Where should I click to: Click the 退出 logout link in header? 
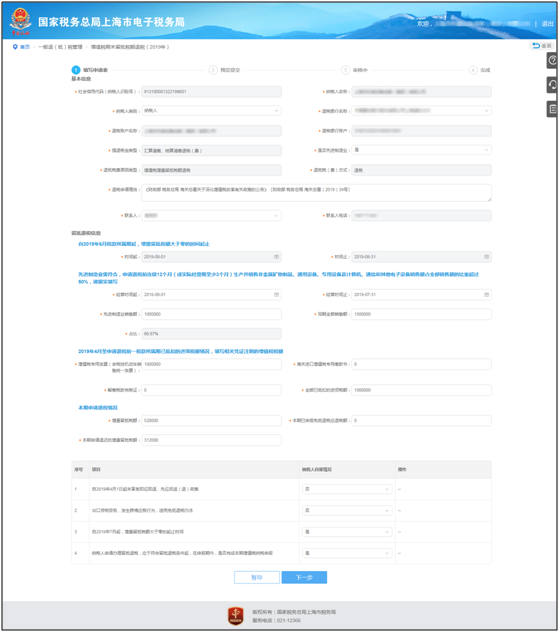[x=548, y=24]
